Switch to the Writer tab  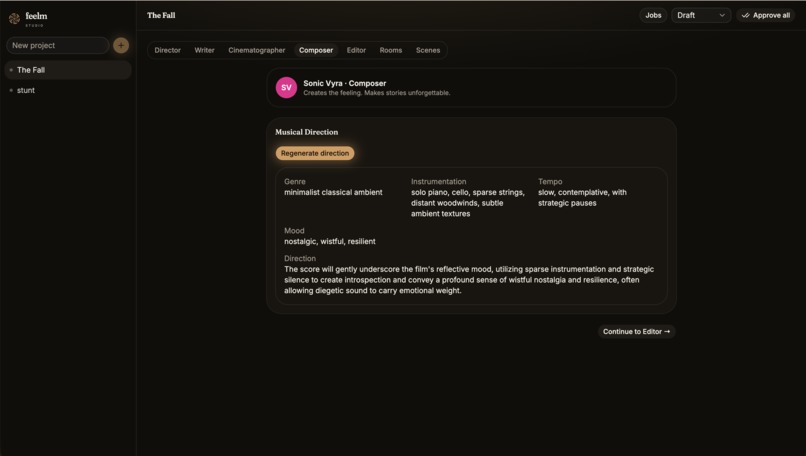[x=204, y=50]
